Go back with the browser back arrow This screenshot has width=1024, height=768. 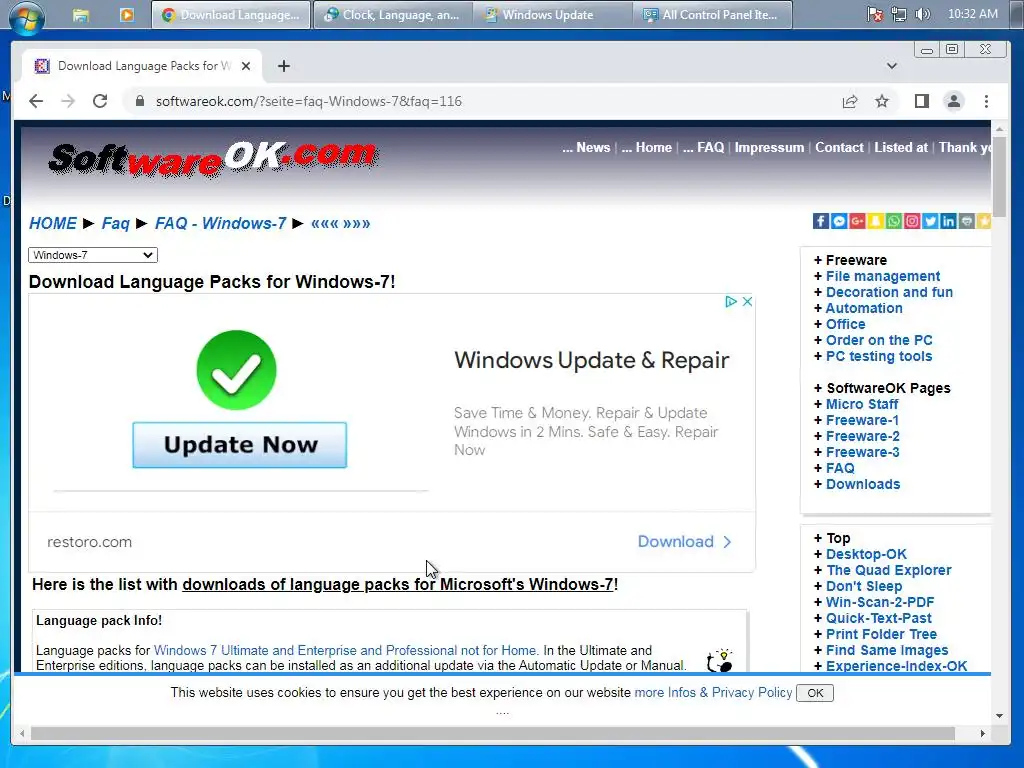click(x=36, y=101)
